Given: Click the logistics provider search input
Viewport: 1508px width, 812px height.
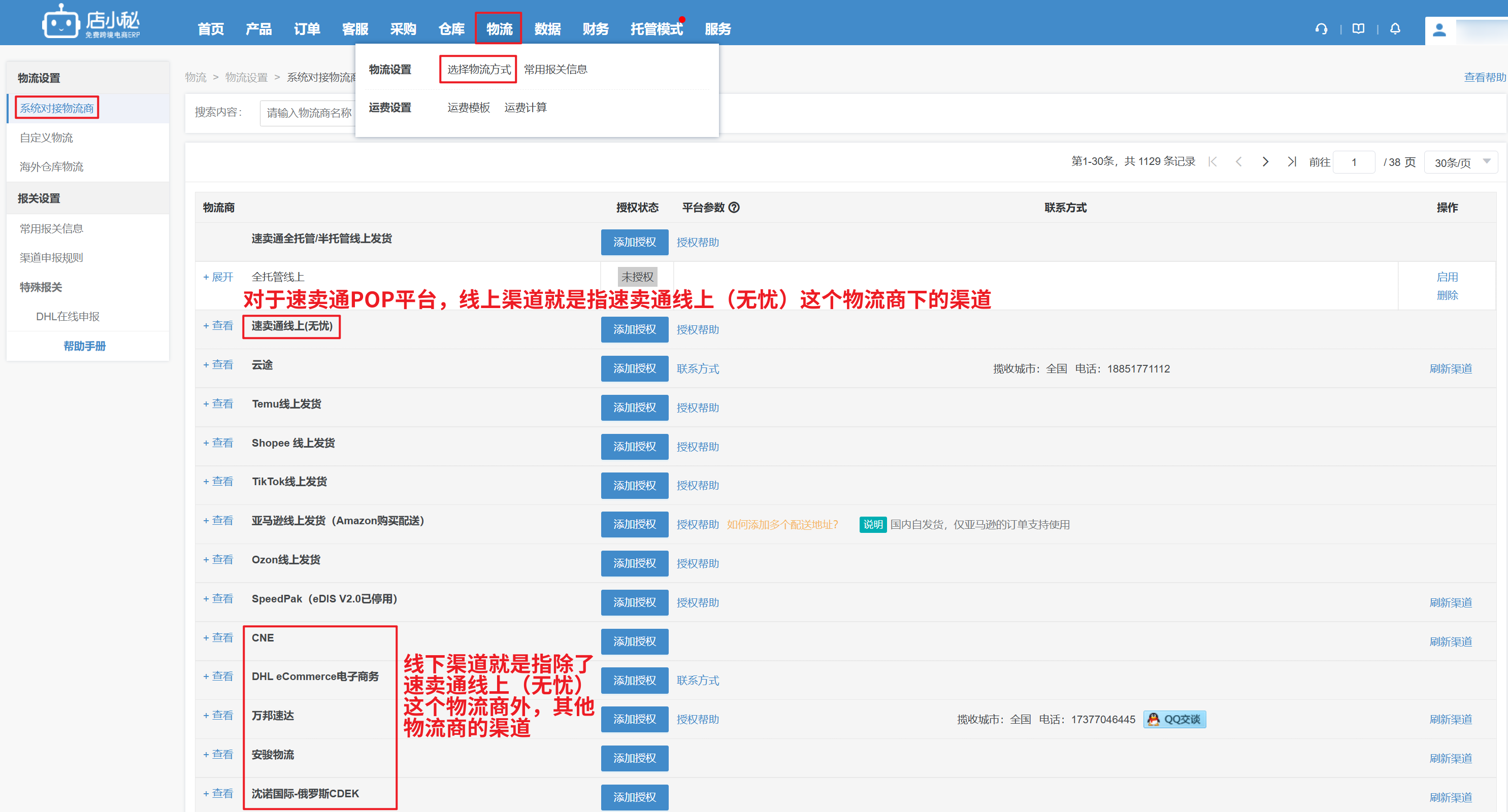Looking at the screenshot, I should pyautogui.click(x=308, y=112).
